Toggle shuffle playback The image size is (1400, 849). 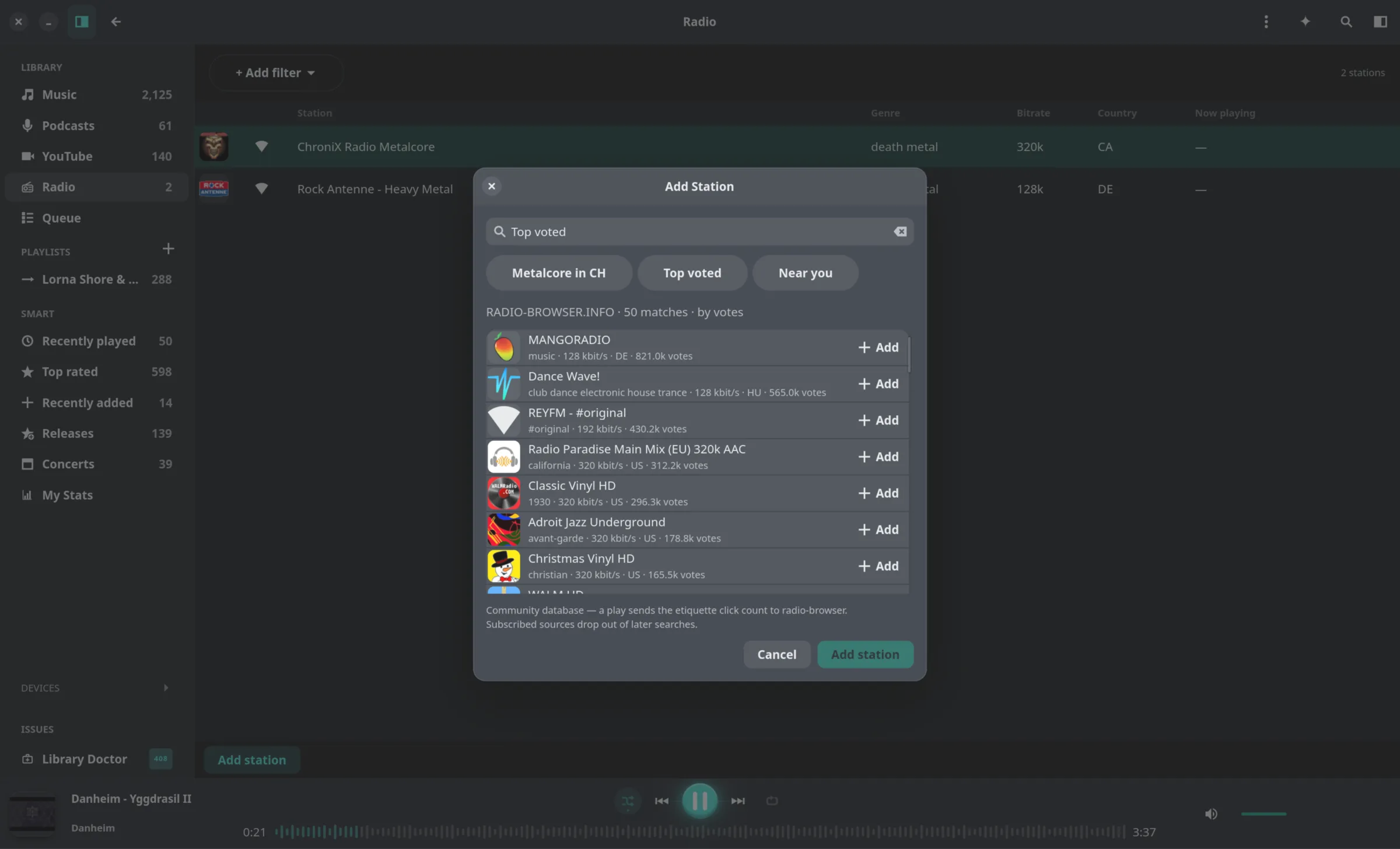[x=628, y=801]
